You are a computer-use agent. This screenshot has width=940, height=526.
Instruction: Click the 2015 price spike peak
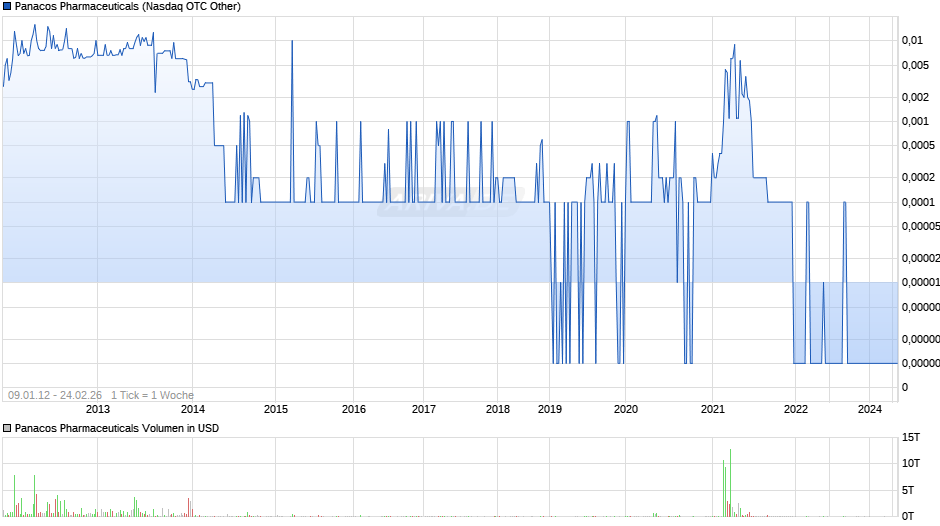coord(292,41)
